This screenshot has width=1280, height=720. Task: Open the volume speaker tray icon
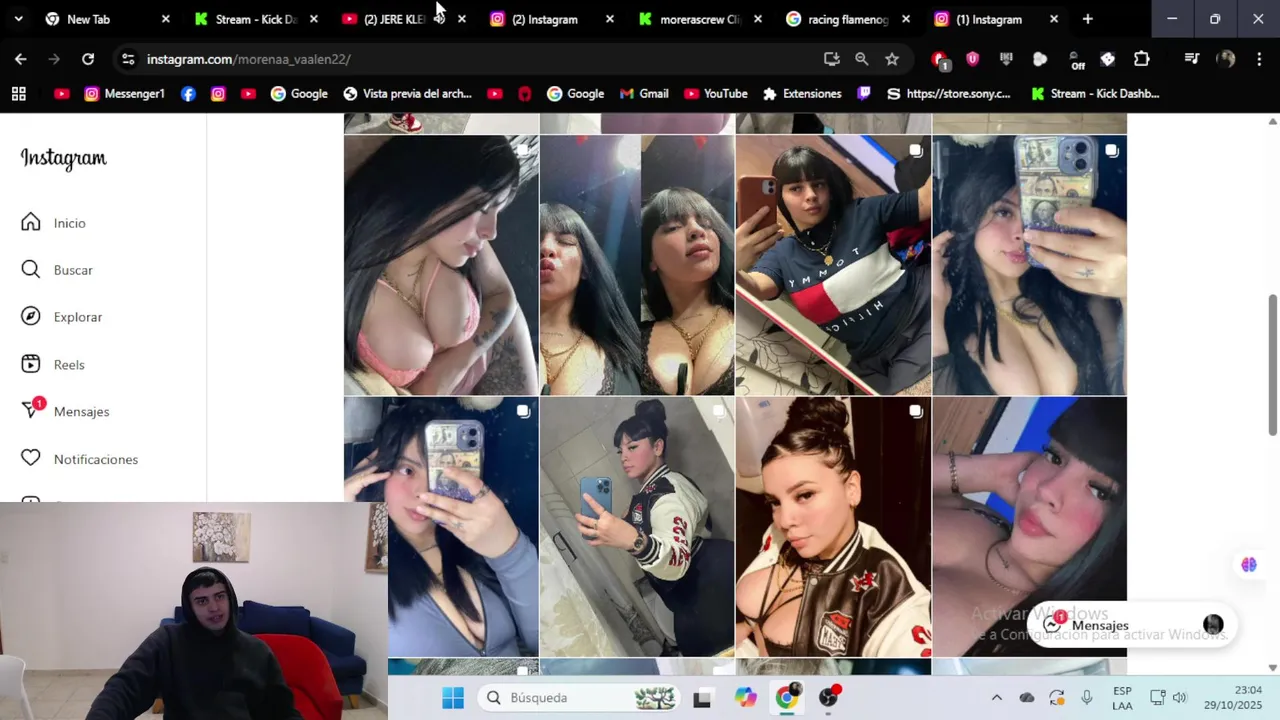(1179, 698)
